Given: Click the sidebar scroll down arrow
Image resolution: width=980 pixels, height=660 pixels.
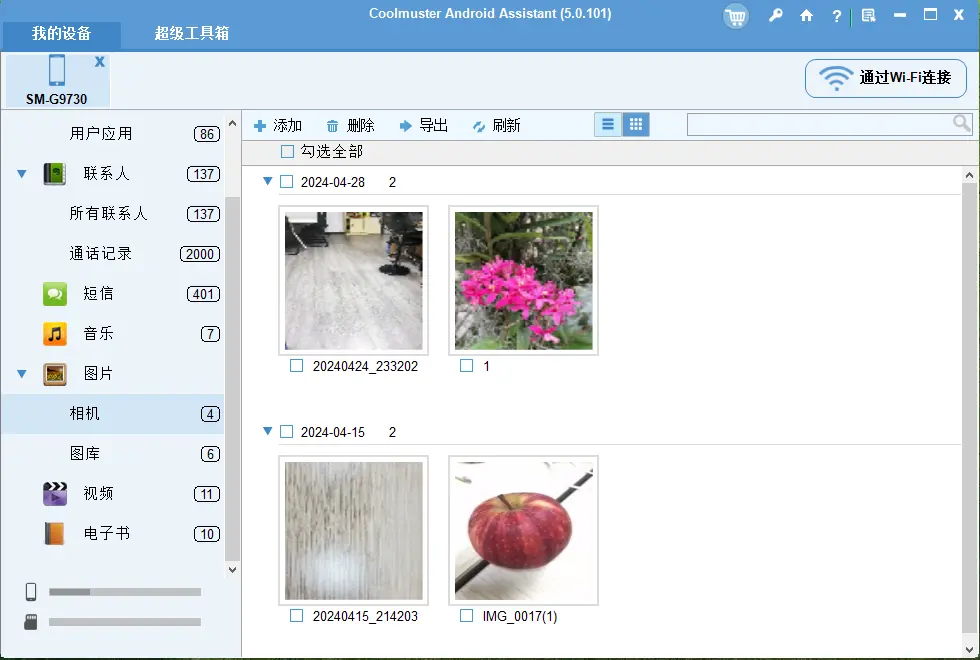Looking at the screenshot, I should click(232, 569).
